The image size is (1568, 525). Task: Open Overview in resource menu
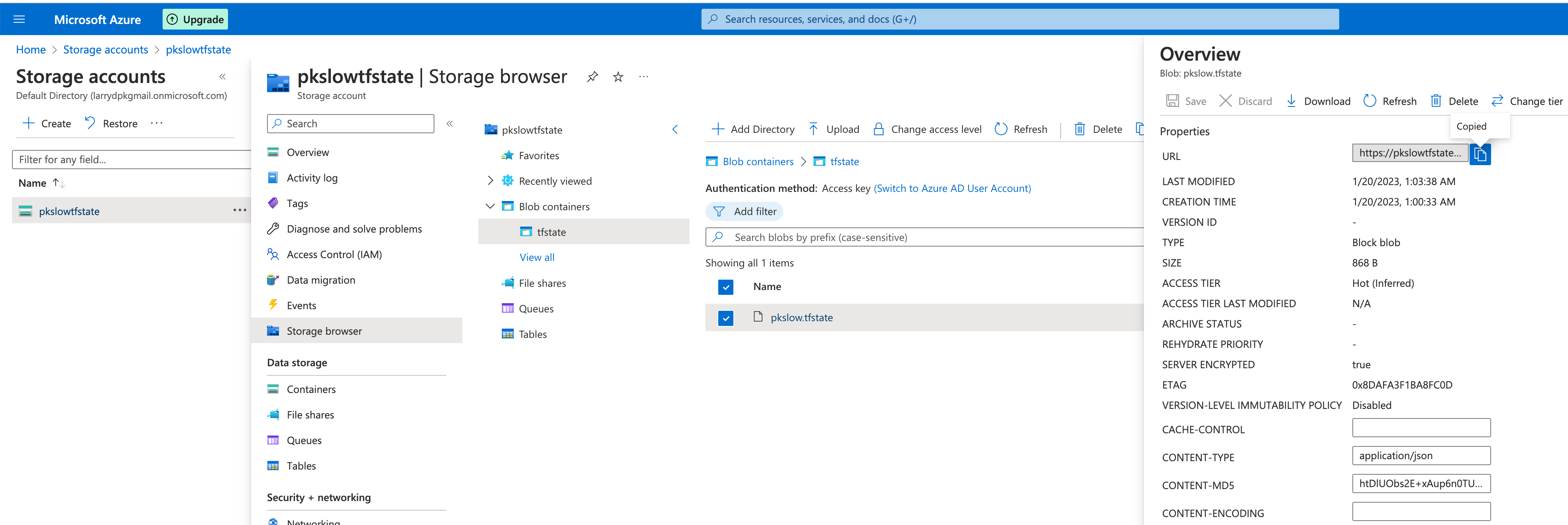(x=307, y=152)
